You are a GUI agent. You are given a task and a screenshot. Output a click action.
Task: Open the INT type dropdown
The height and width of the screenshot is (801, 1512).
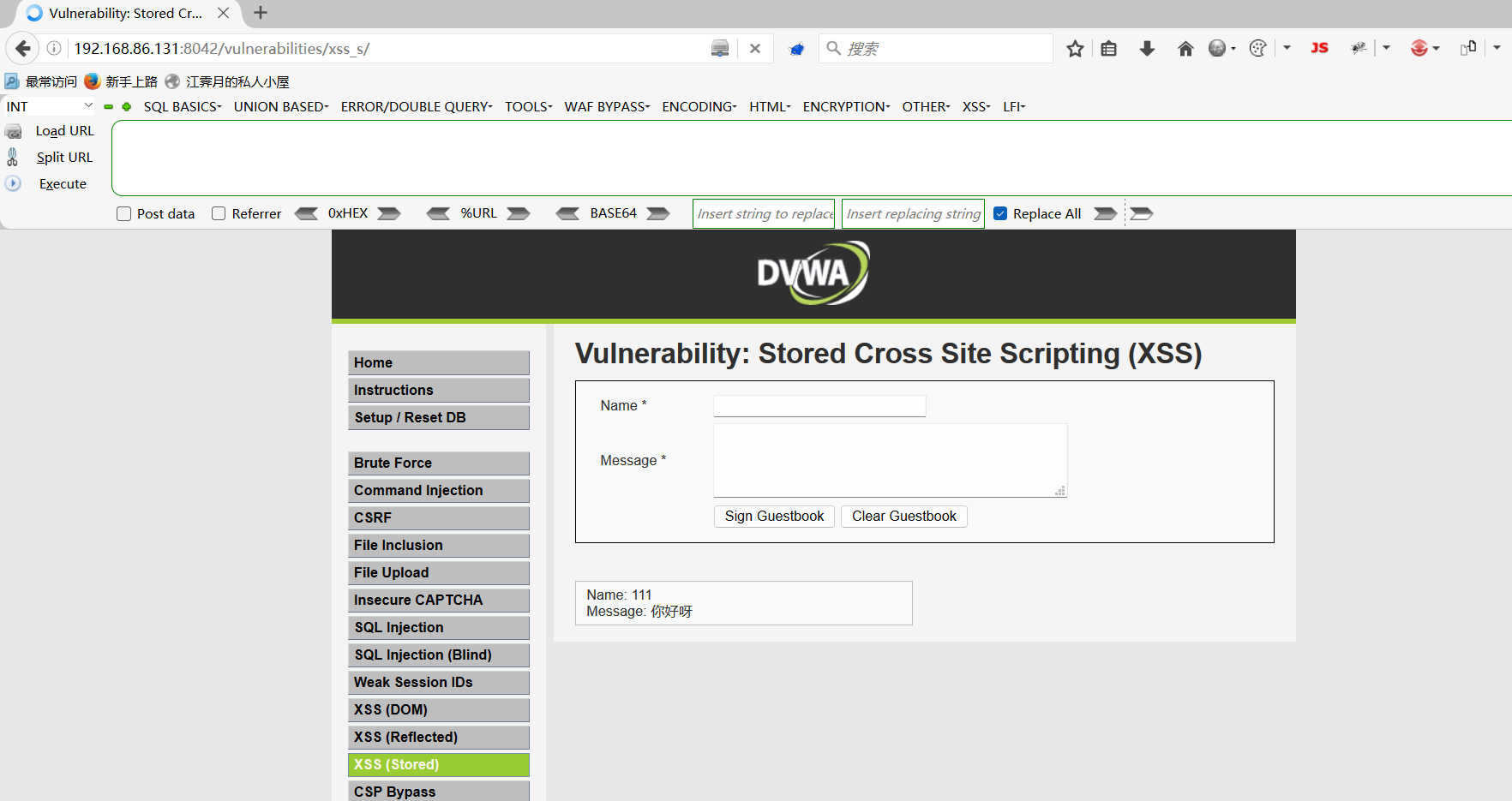(x=49, y=106)
